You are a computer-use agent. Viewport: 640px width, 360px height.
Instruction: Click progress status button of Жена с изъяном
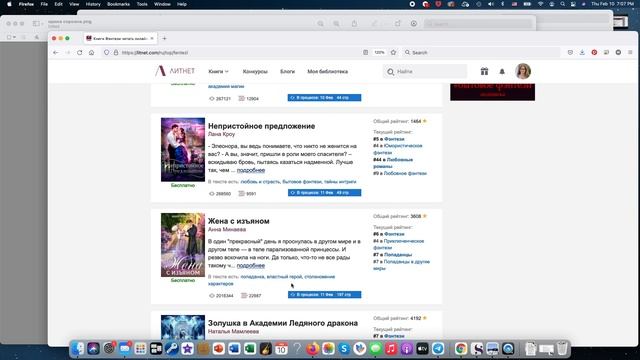(324, 295)
